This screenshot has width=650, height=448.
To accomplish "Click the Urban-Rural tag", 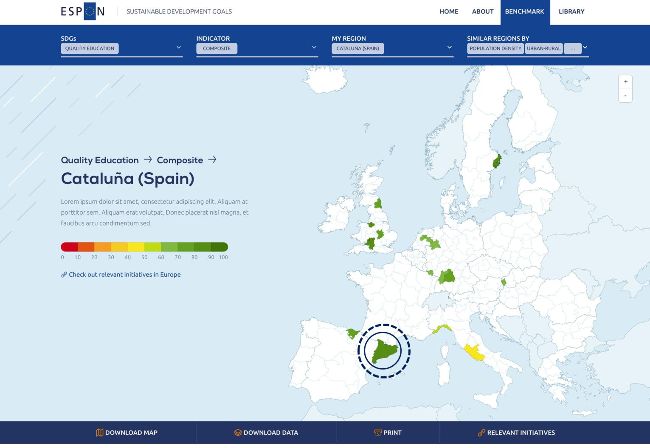I will (544, 48).
